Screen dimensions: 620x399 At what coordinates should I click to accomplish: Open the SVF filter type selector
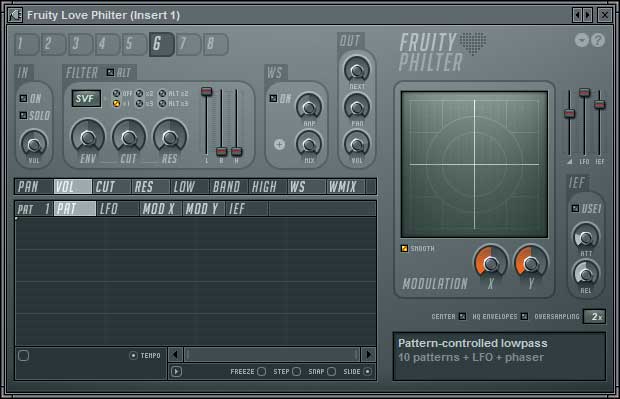[x=86, y=98]
